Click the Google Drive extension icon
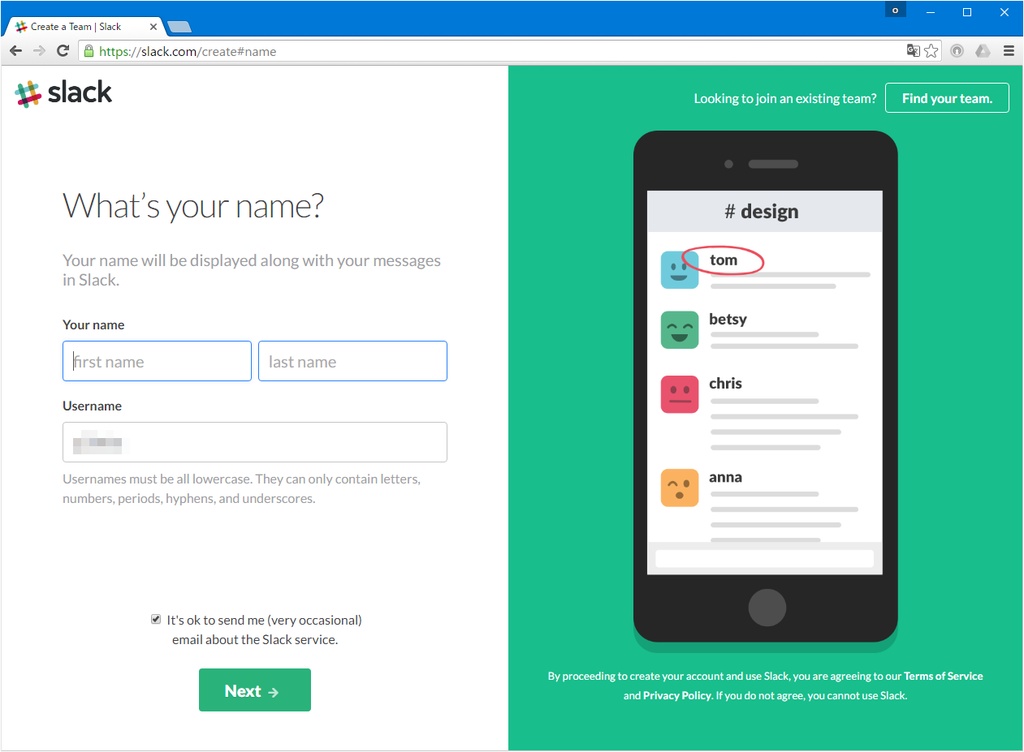 pos(983,51)
